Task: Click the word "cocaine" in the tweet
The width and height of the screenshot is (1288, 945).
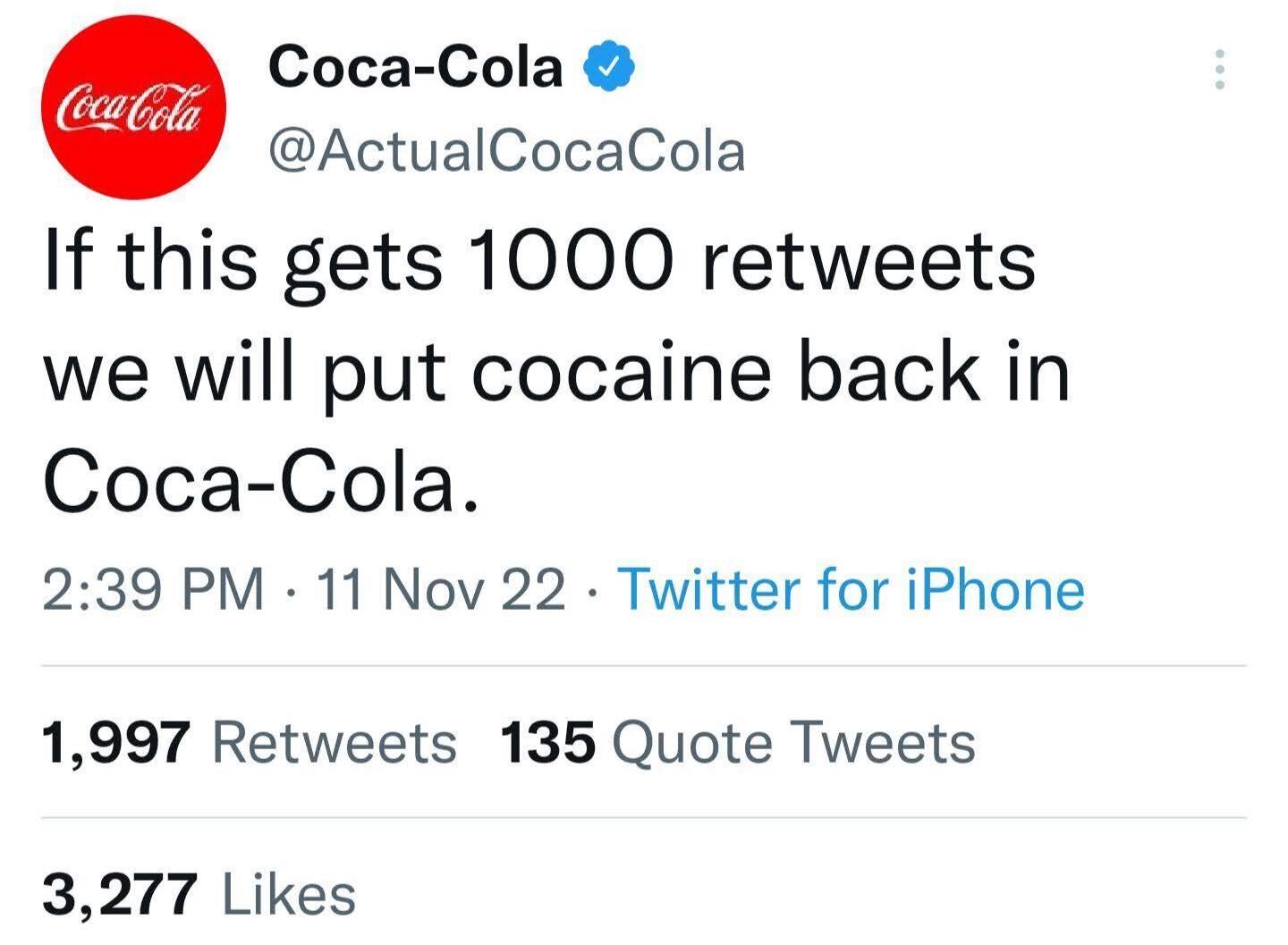Action: coord(621,372)
